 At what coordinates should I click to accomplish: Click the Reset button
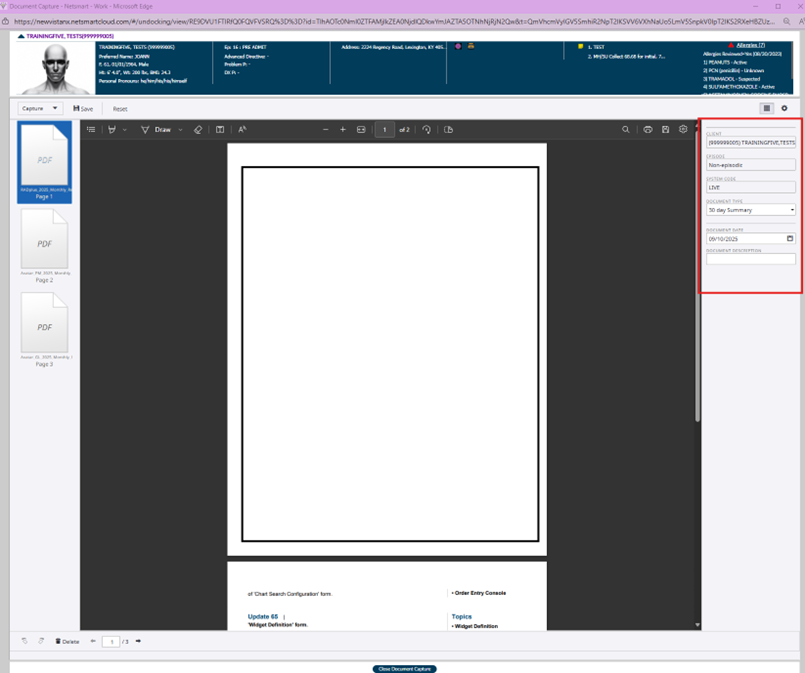(x=120, y=108)
